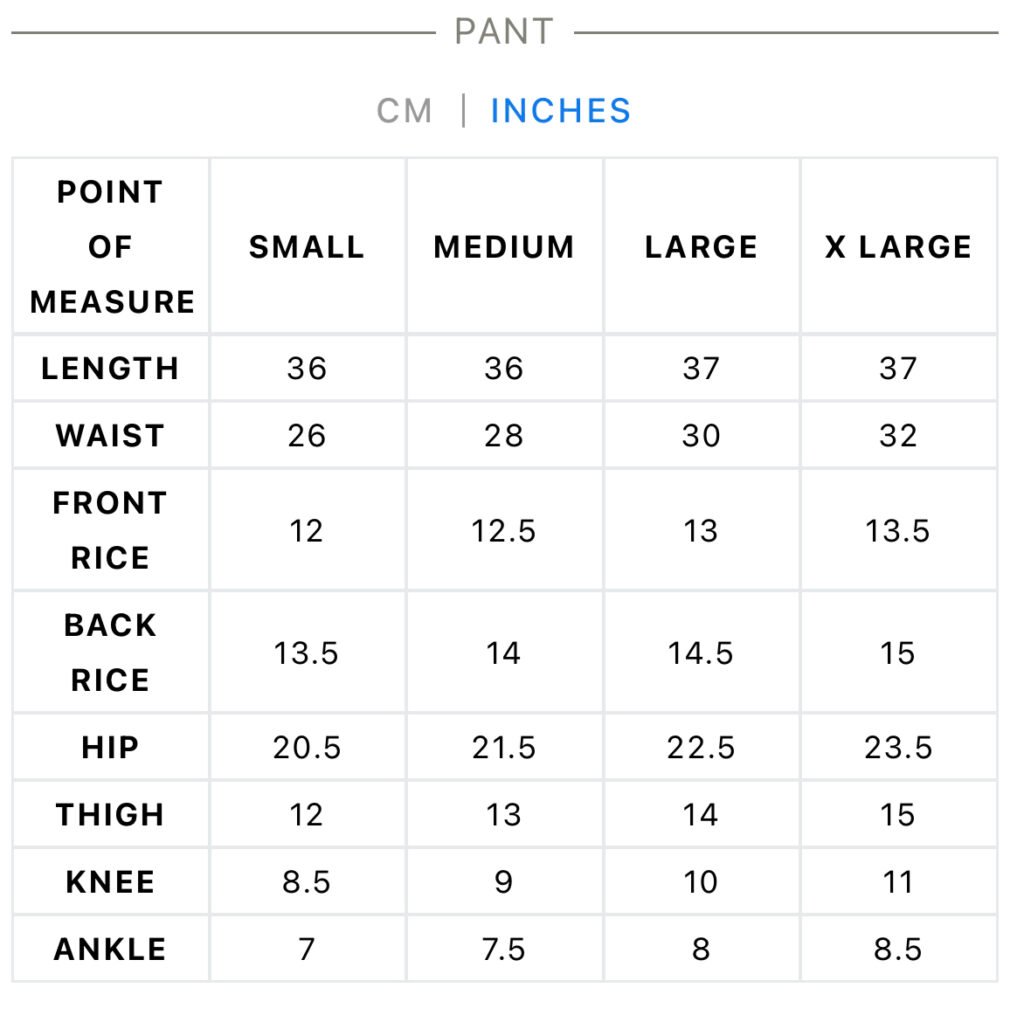Click the medium ankle value 7.5

(x=504, y=950)
